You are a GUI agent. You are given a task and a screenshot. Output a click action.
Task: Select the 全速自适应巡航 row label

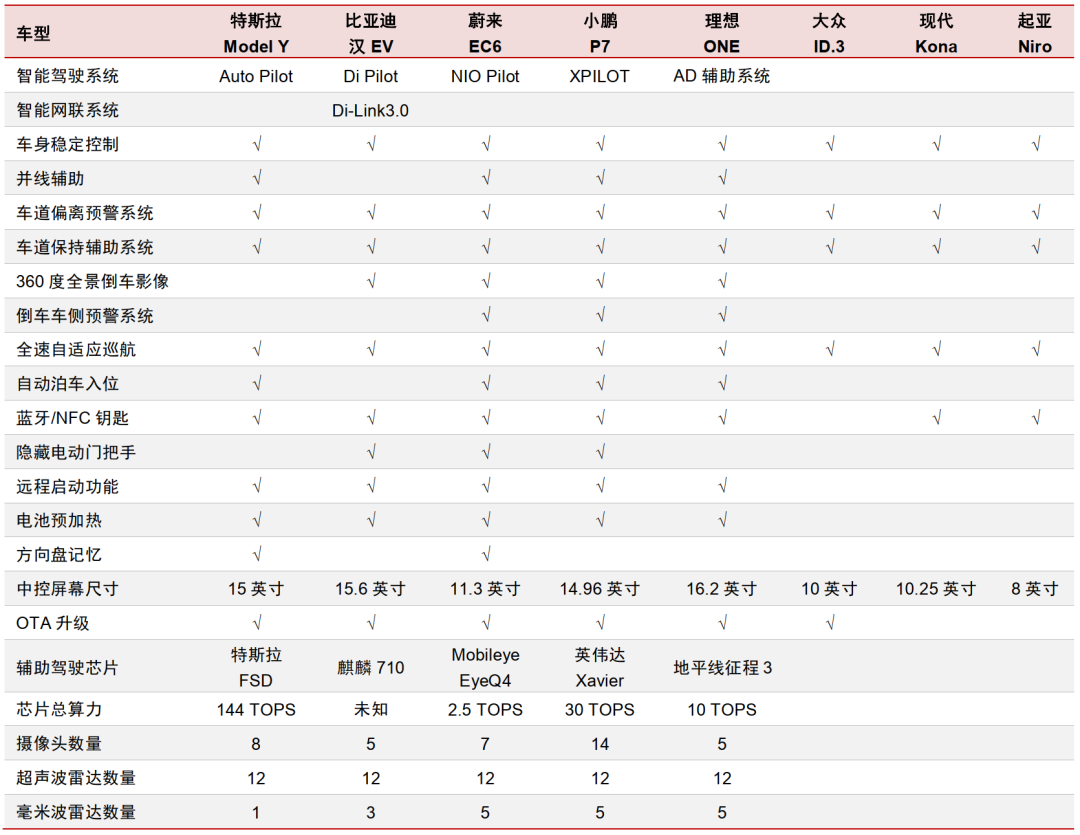[x=76, y=349]
